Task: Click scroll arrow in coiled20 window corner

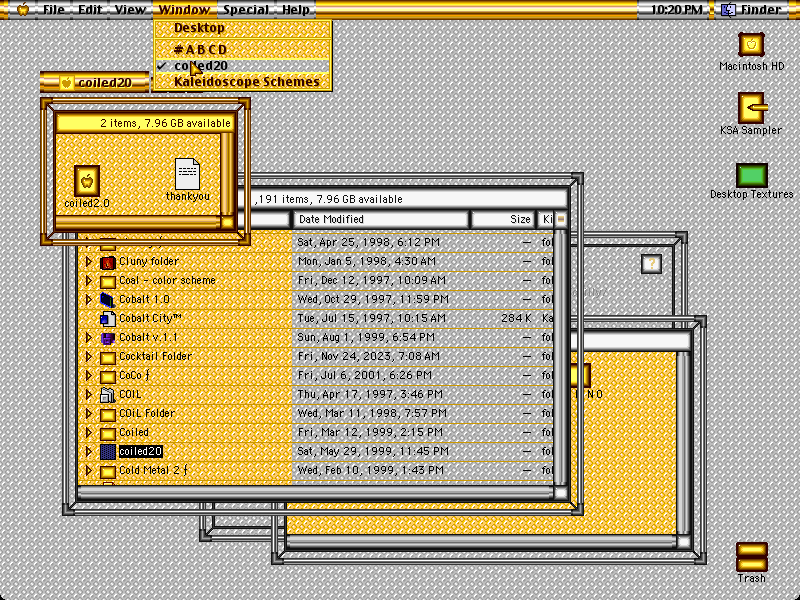Action: [x=228, y=222]
